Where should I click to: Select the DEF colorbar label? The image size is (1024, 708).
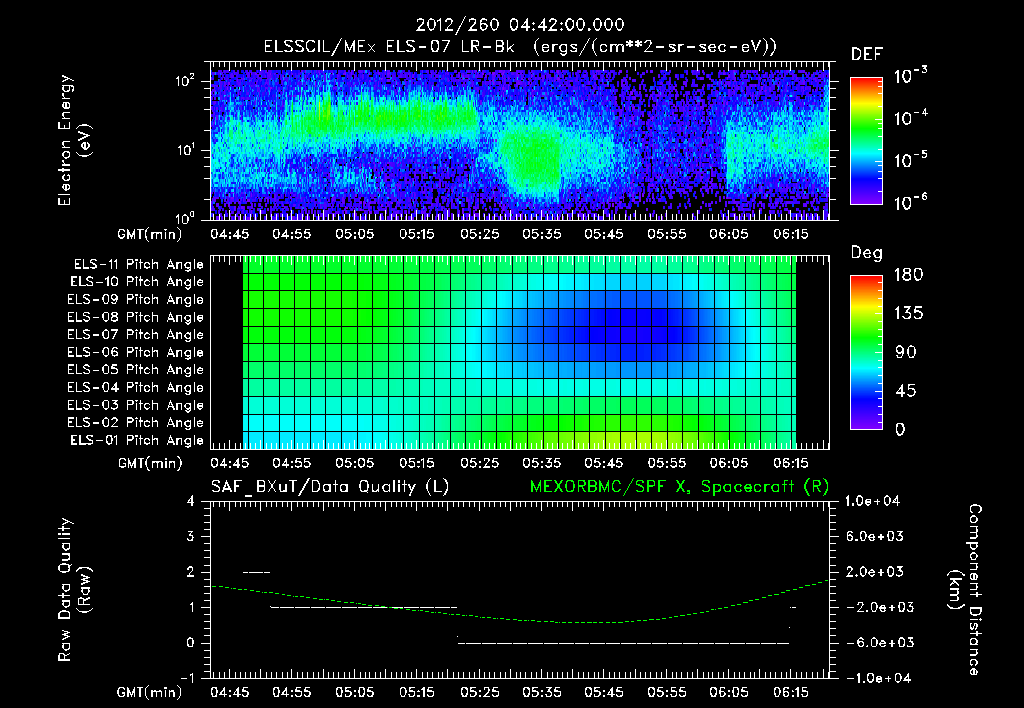coord(867,54)
